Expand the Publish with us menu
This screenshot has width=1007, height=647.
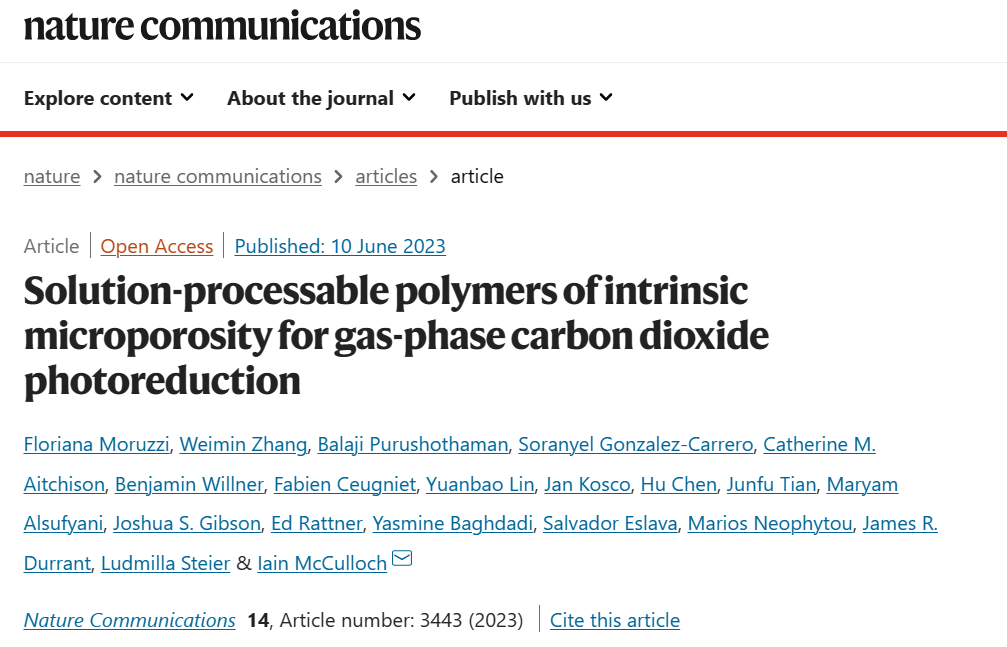[x=530, y=98]
